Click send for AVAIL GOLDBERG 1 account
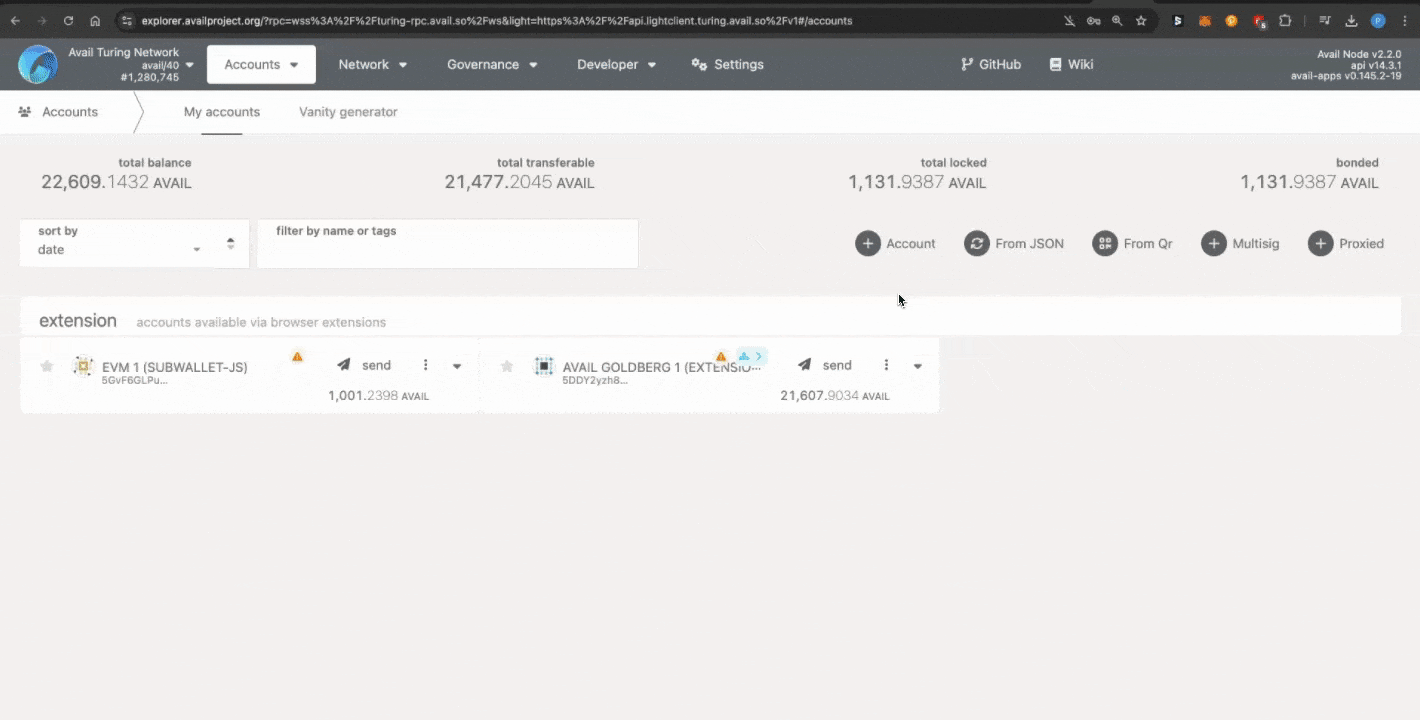Image resolution: width=1420 pixels, height=720 pixels. point(824,365)
